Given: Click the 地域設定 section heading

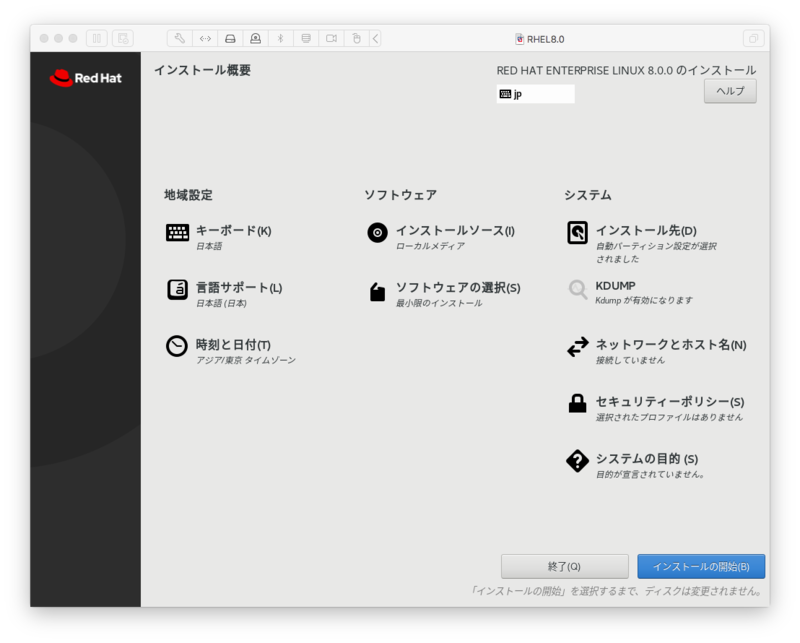Looking at the screenshot, I should tap(188, 195).
